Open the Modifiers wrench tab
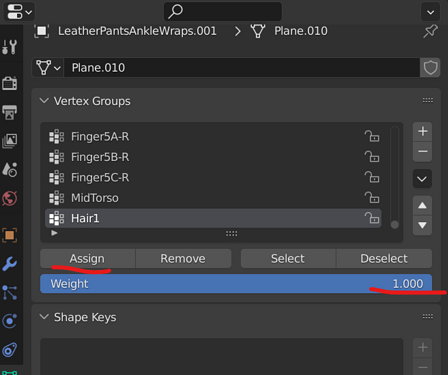The height and width of the screenshot is (375, 448). tap(10, 264)
